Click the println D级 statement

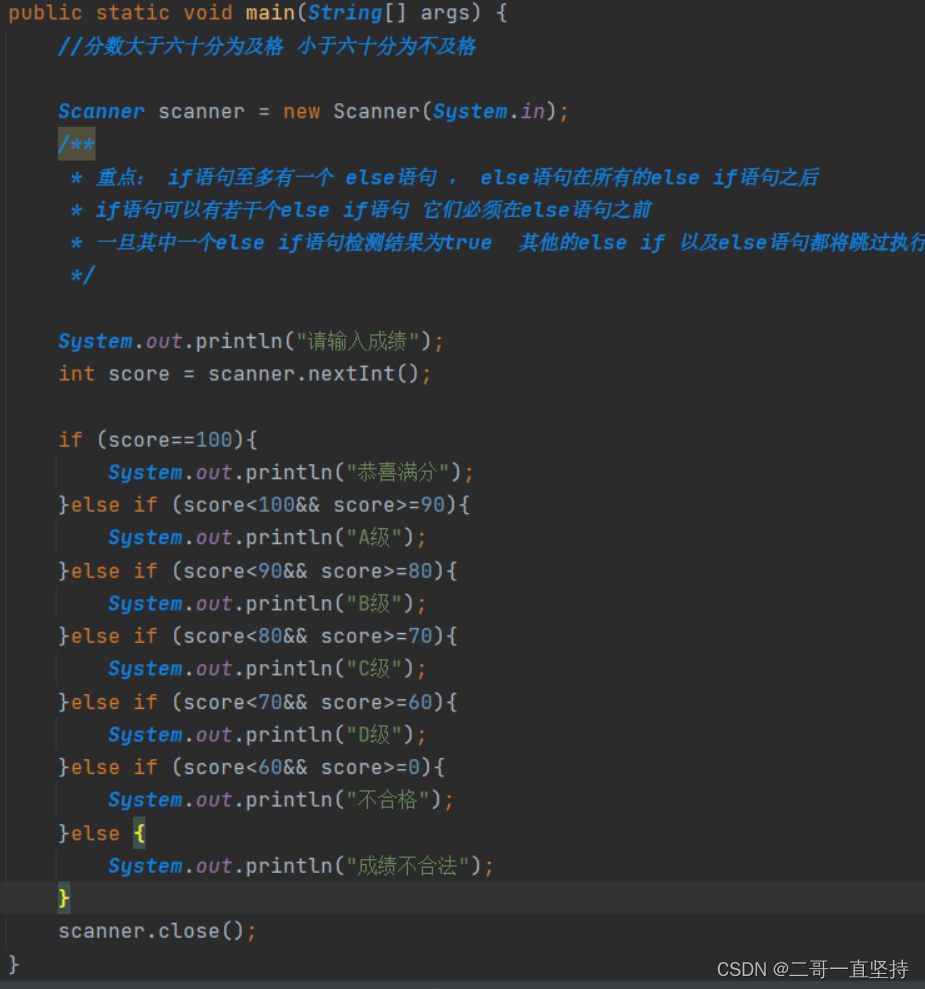click(x=267, y=735)
